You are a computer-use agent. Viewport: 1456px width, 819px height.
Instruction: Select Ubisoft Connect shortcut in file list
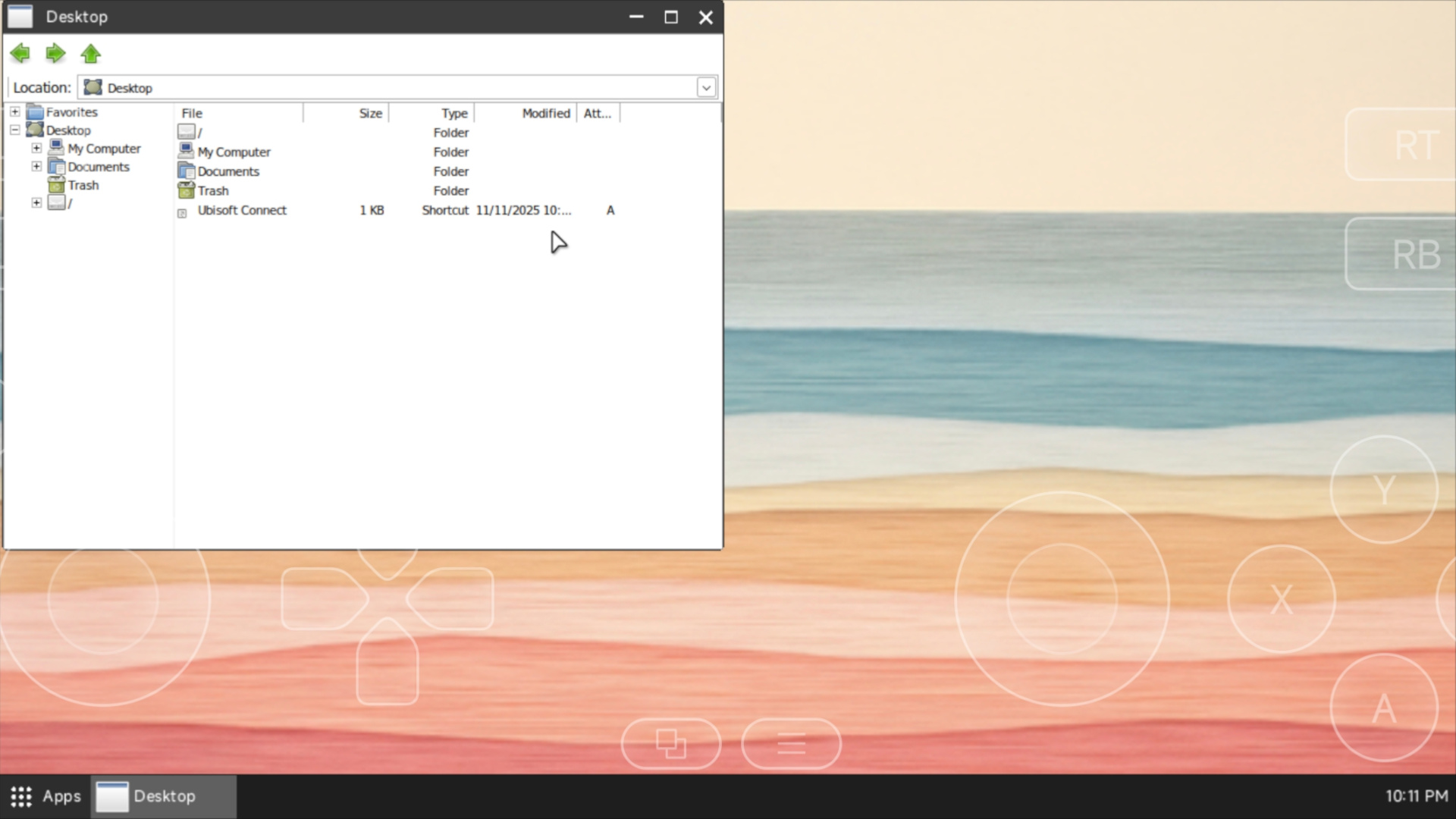tap(241, 211)
